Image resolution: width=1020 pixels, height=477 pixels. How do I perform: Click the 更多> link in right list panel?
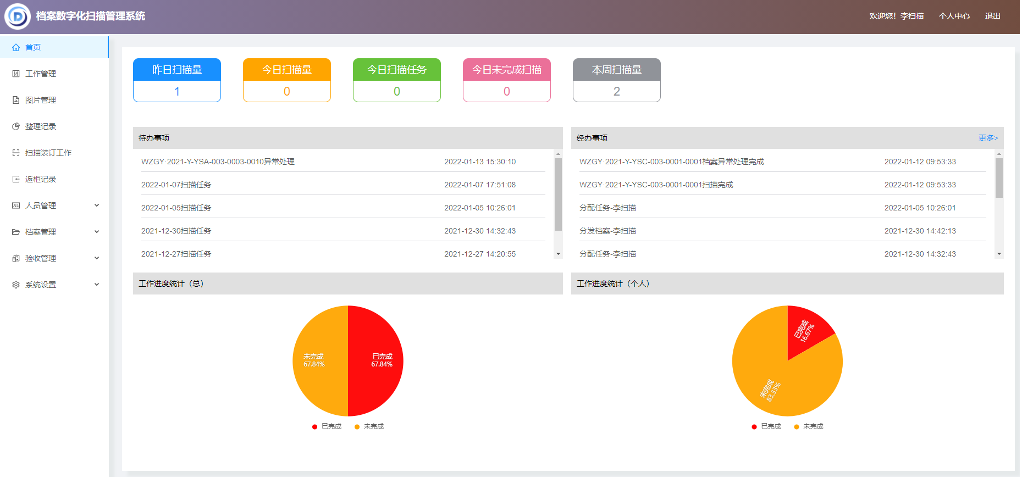988,138
